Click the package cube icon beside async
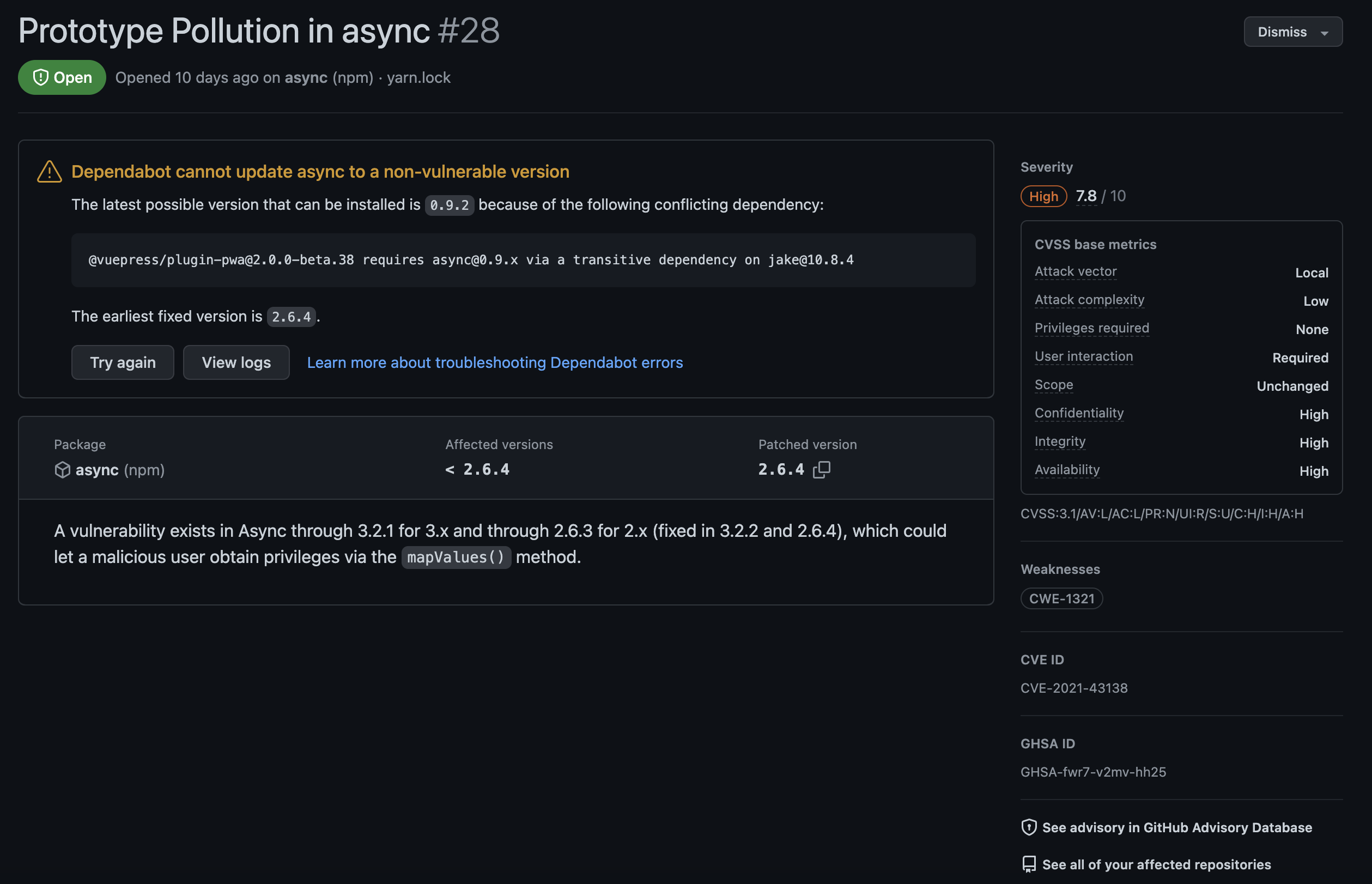 click(62, 470)
